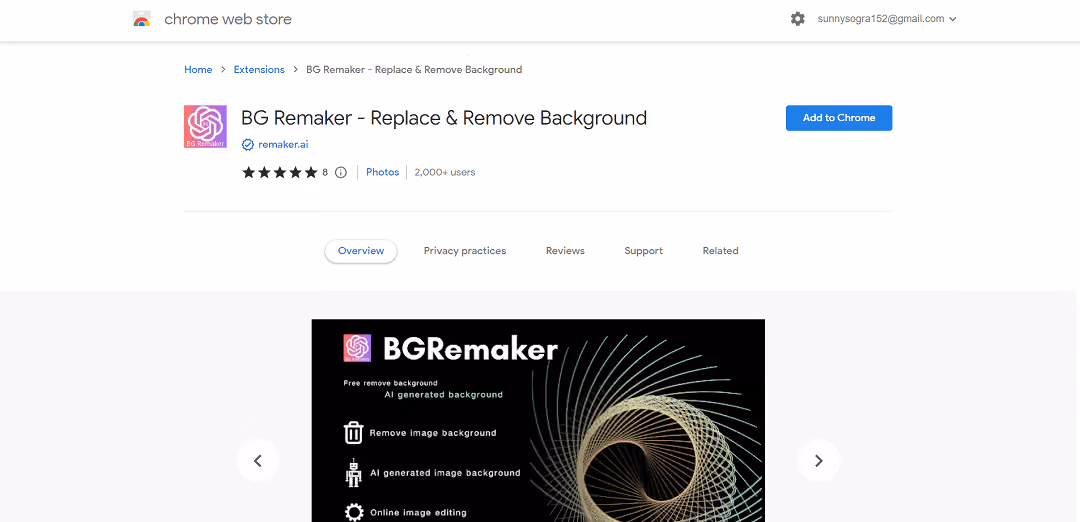
Task: Click the small BGRemaker logo in the screenshot
Action: [x=357, y=348]
